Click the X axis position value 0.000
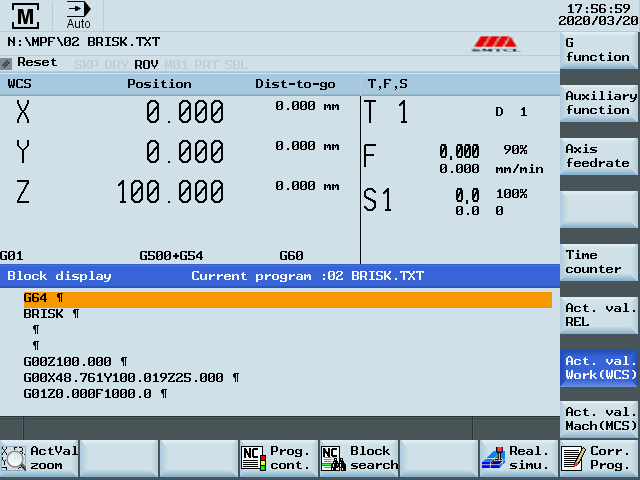The width and height of the screenshot is (640, 480). click(x=185, y=112)
